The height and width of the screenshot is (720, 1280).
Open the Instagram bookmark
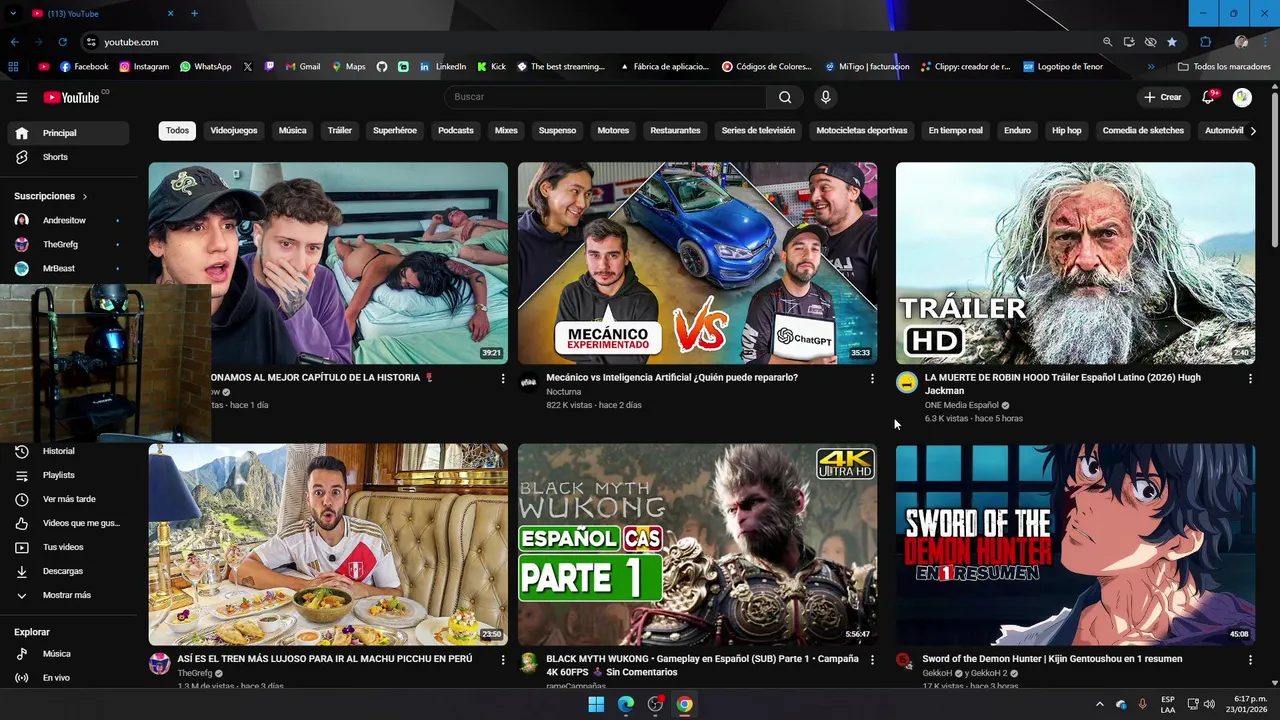pyautogui.click(x=144, y=67)
